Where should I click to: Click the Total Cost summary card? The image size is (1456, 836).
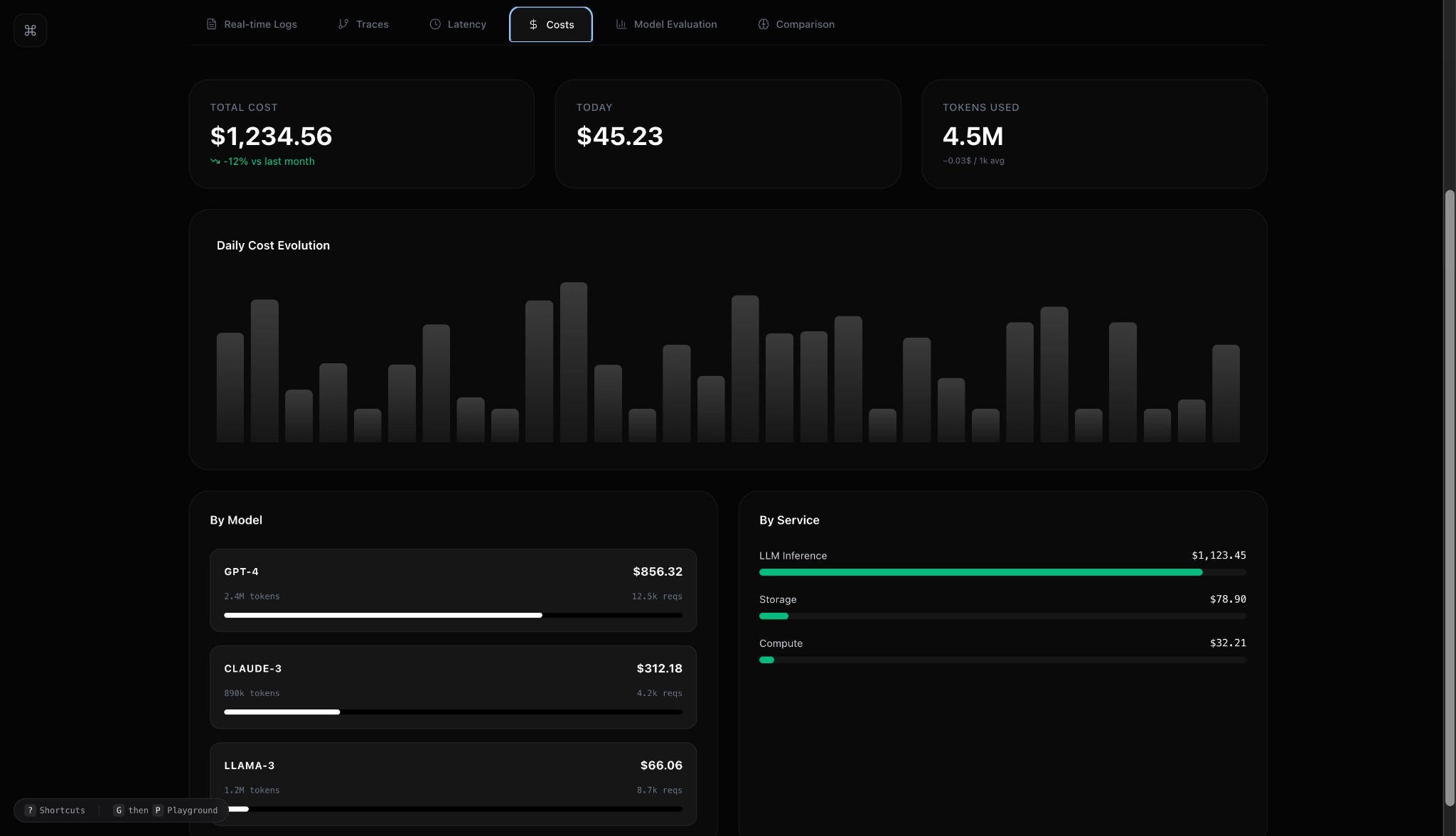coord(361,134)
